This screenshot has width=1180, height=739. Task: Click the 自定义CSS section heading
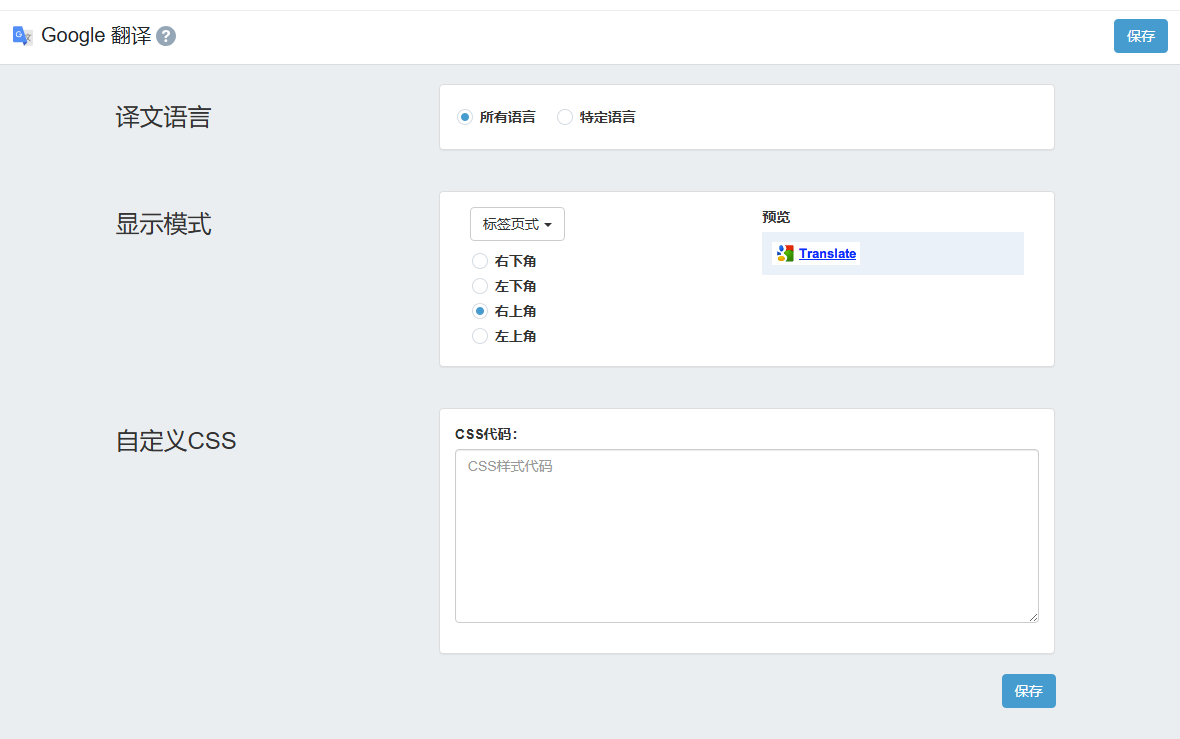pyautogui.click(x=176, y=441)
